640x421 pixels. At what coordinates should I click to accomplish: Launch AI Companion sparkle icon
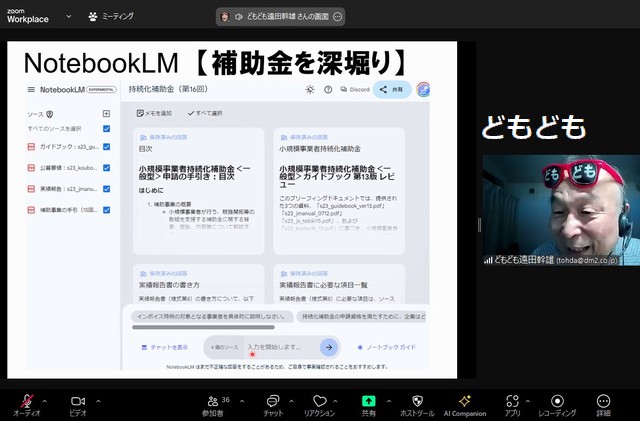coord(465,401)
